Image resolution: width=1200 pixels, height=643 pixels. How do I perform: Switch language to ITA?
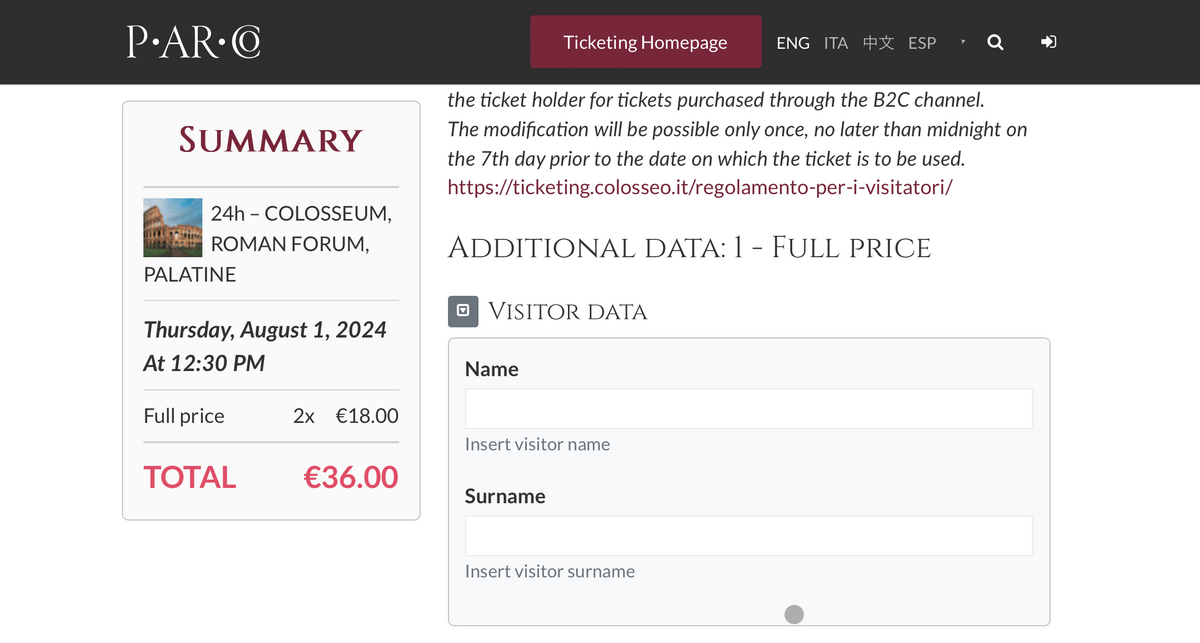[x=836, y=43]
